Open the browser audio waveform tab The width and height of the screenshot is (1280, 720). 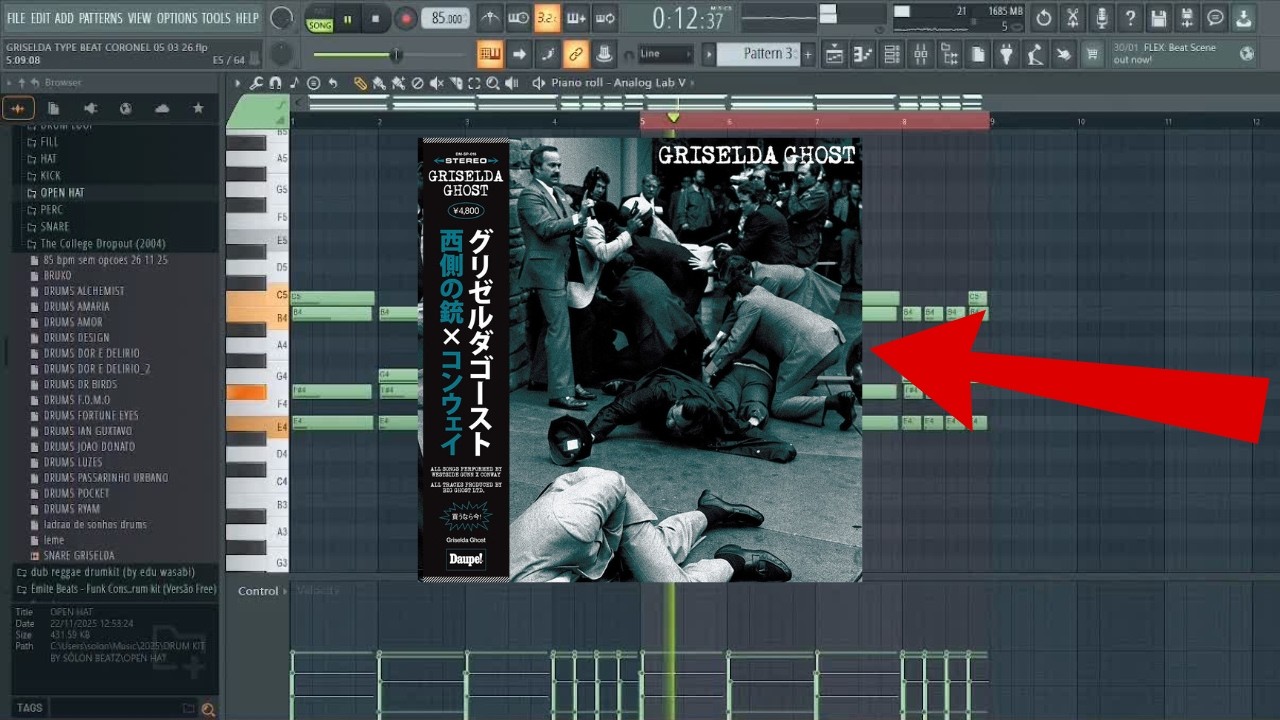coord(18,108)
